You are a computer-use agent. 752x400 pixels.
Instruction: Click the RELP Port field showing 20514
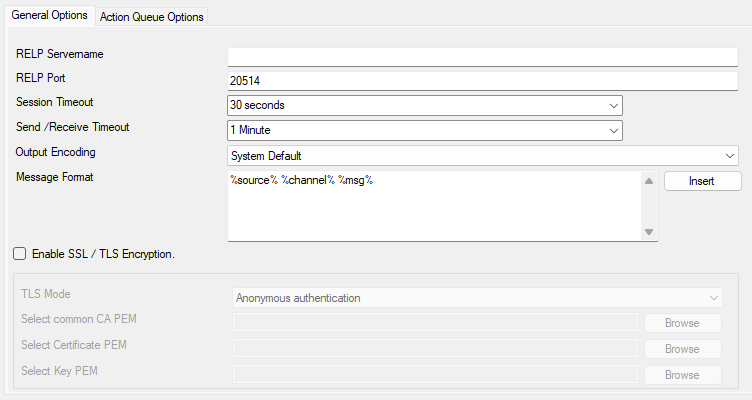[x=482, y=81]
